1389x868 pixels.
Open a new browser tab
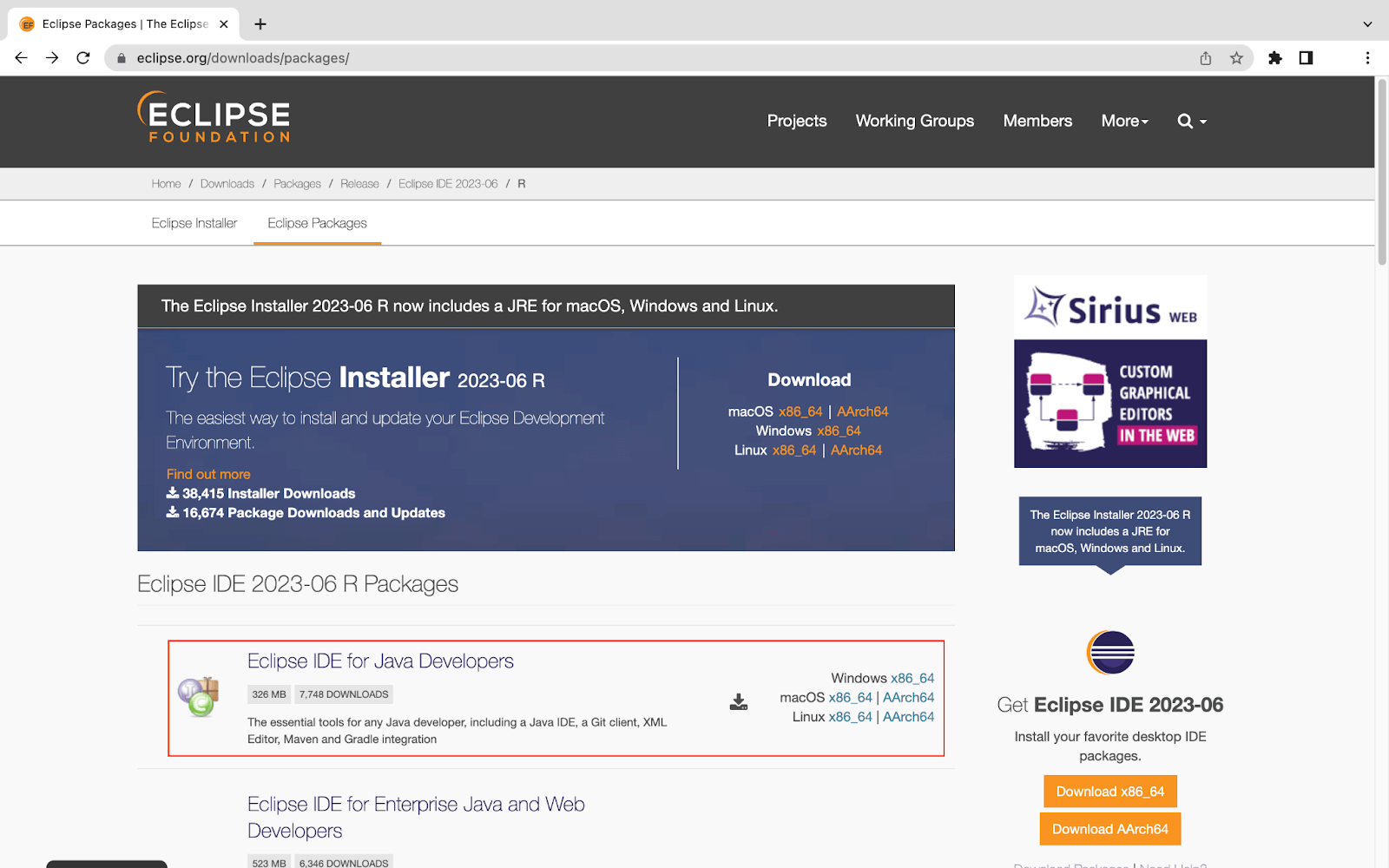tap(260, 24)
